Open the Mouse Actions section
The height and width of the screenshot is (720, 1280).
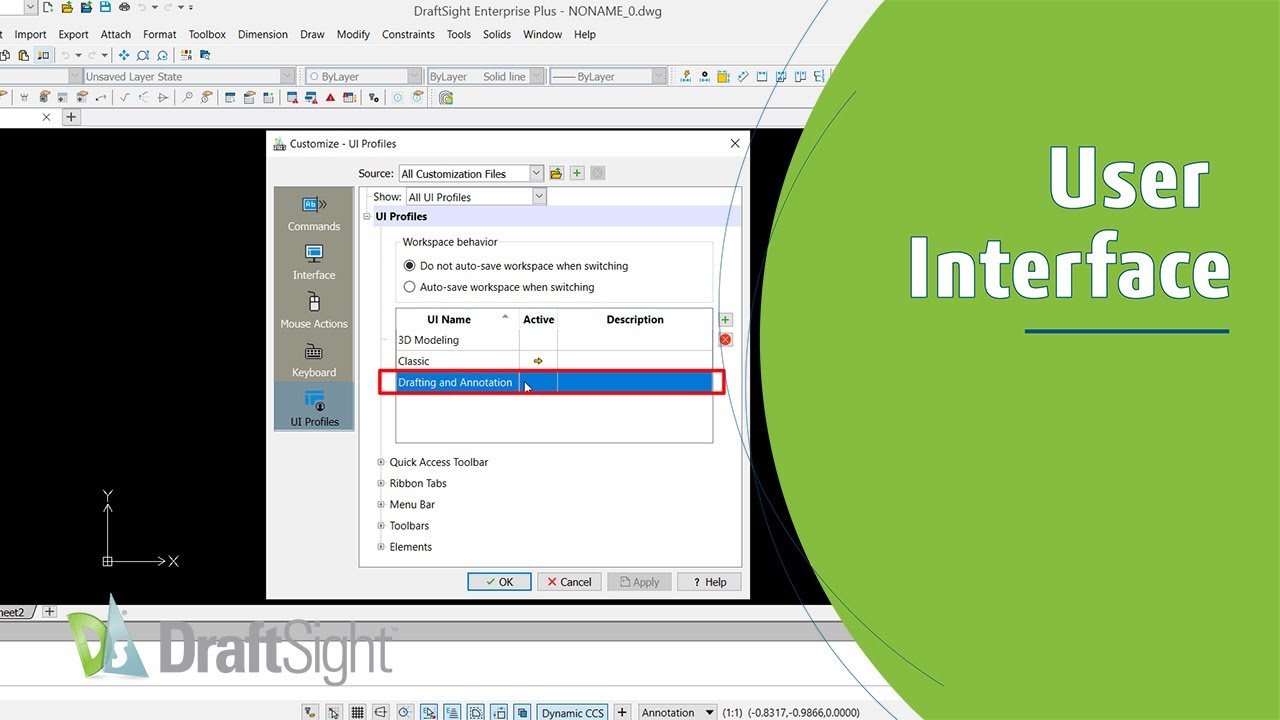[314, 311]
